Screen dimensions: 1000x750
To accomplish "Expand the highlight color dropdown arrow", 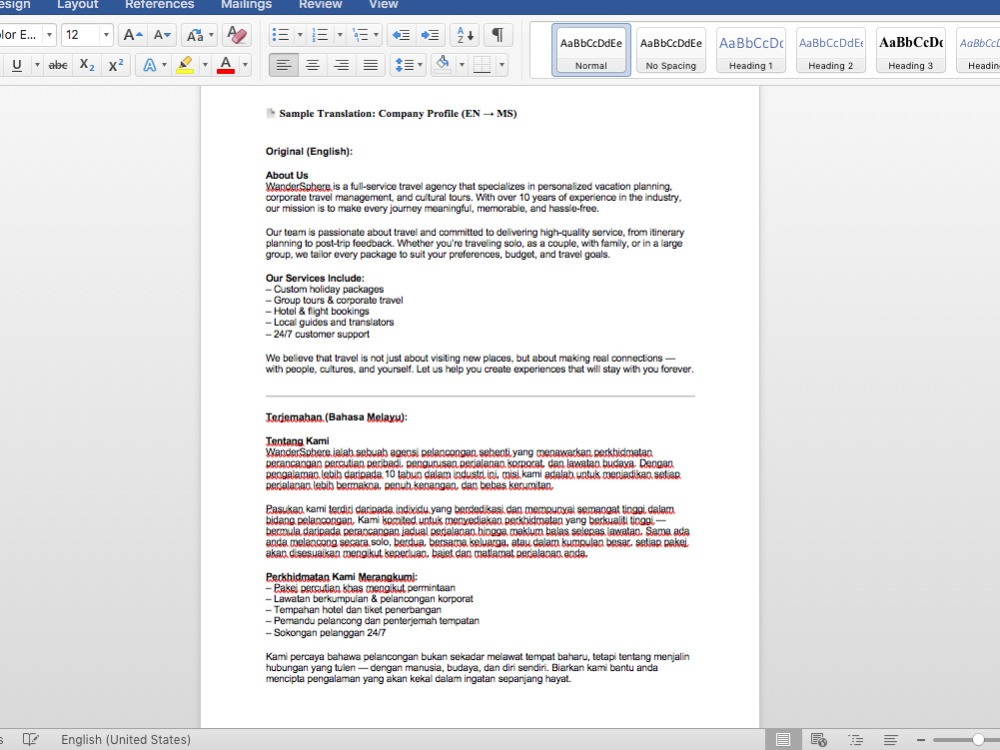I will (x=205, y=65).
